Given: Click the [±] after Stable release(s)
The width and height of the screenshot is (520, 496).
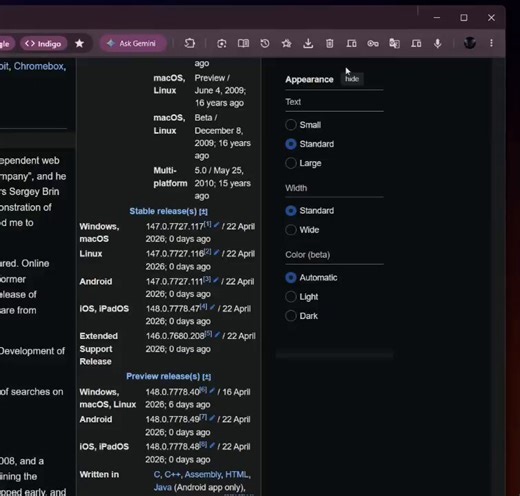Looking at the screenshot, I should 203,212.
